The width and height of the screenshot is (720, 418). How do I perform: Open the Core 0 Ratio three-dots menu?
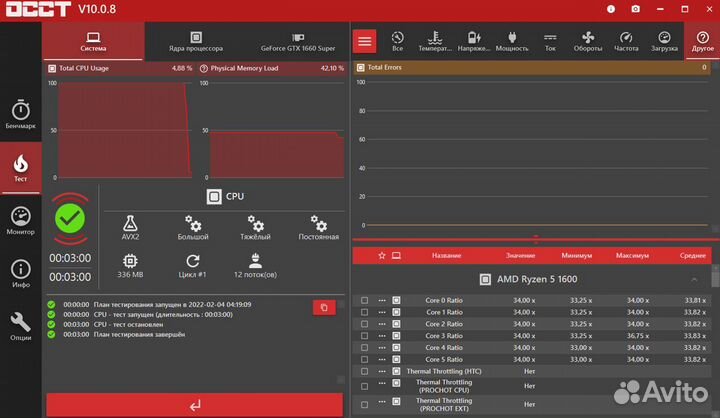point(382,300)
